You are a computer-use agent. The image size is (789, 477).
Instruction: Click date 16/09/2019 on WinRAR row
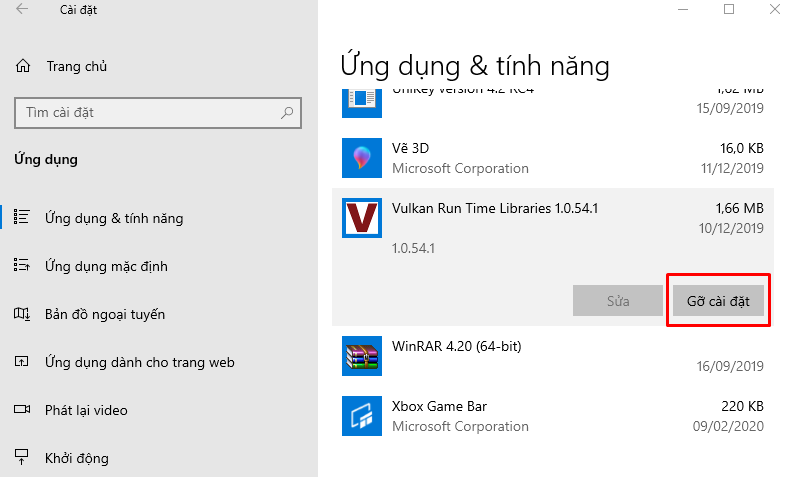click(x=730, y=366)
